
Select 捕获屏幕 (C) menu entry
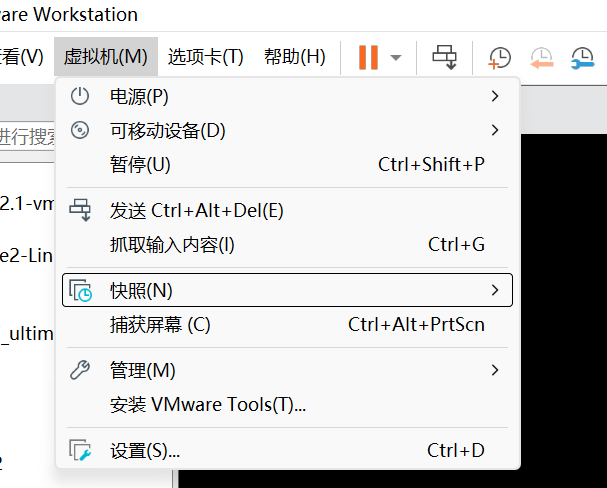pos(287,325)
